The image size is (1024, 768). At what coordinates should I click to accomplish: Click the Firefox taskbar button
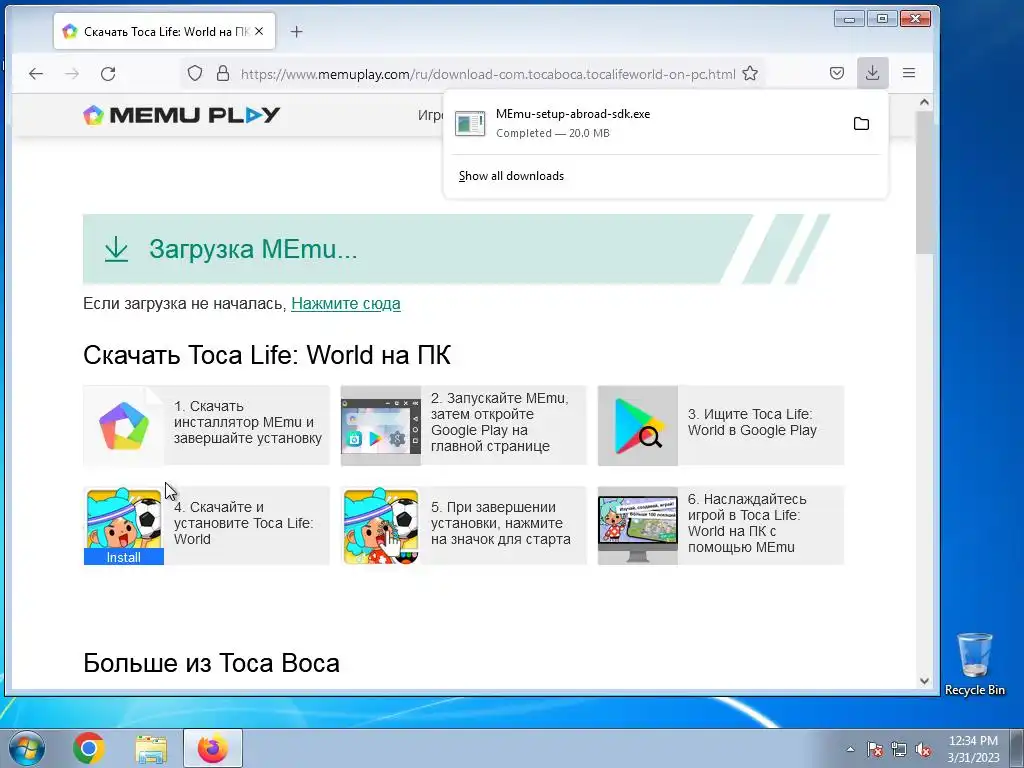(213, 748)
